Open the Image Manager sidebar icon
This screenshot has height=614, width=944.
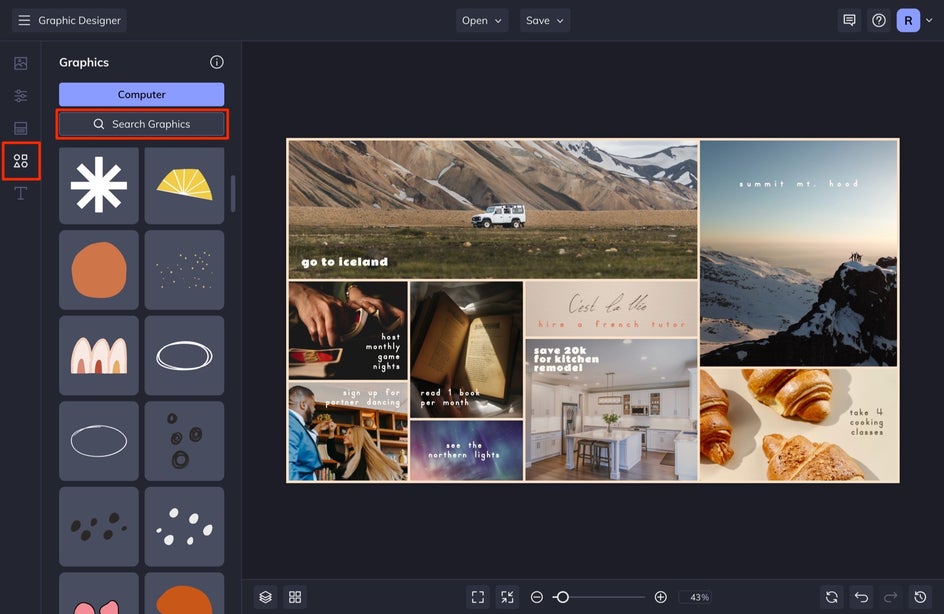[20, 63]
